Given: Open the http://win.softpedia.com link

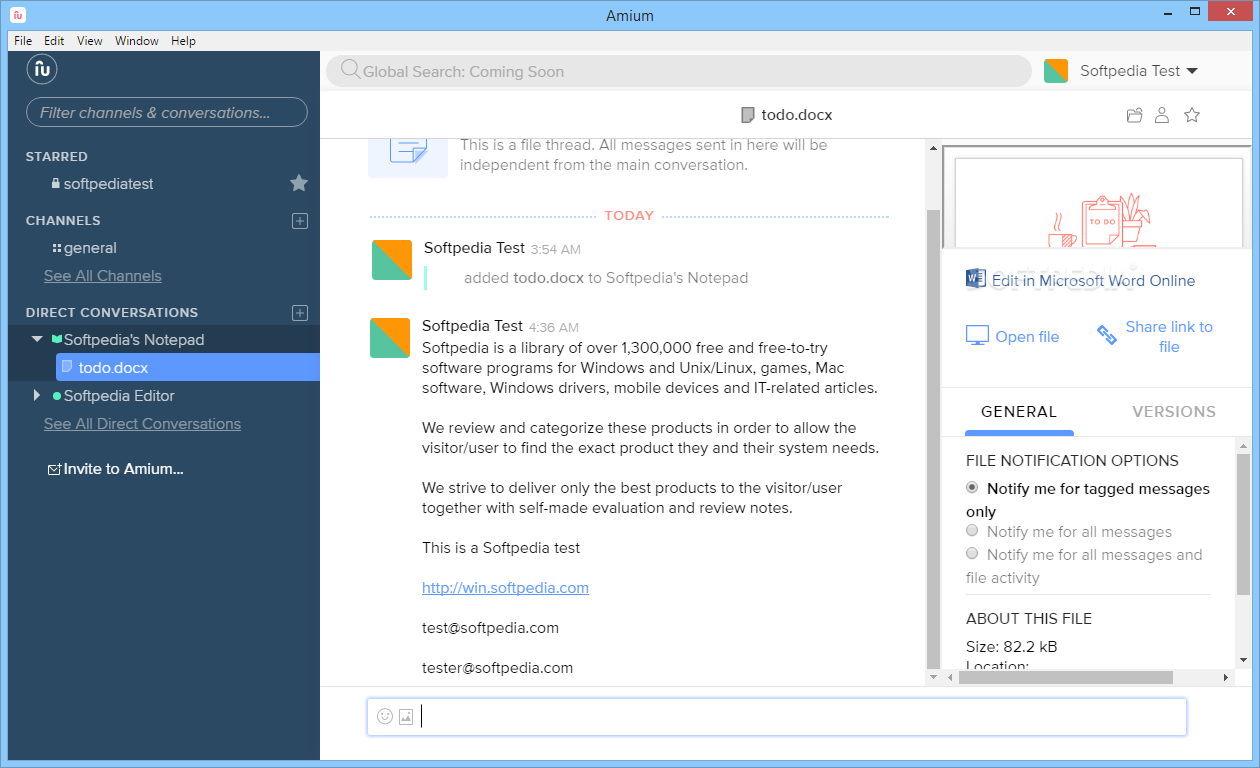Looking at the screenshot, I should 505,588.
